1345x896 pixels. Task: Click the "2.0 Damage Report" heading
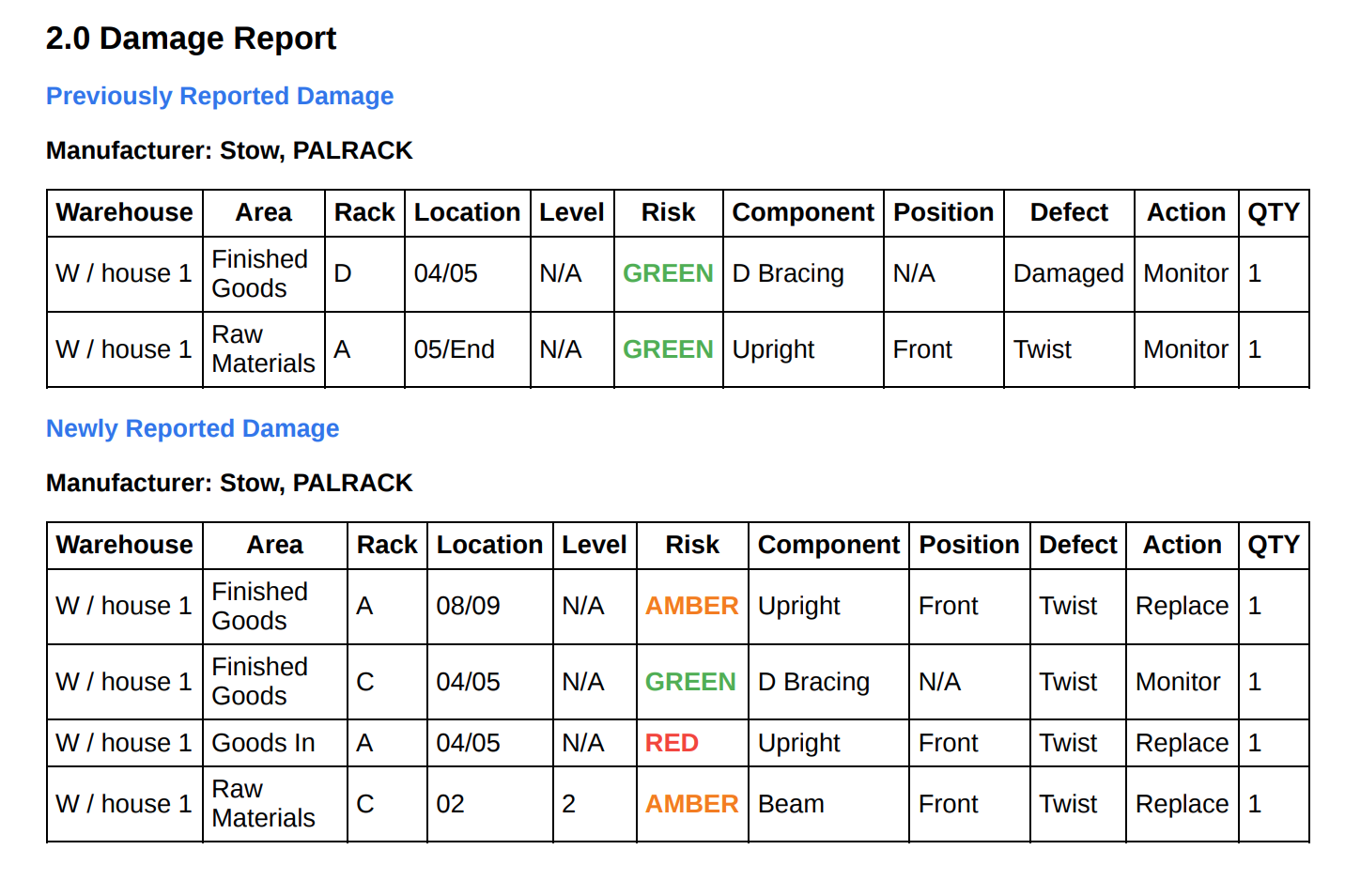191,39
